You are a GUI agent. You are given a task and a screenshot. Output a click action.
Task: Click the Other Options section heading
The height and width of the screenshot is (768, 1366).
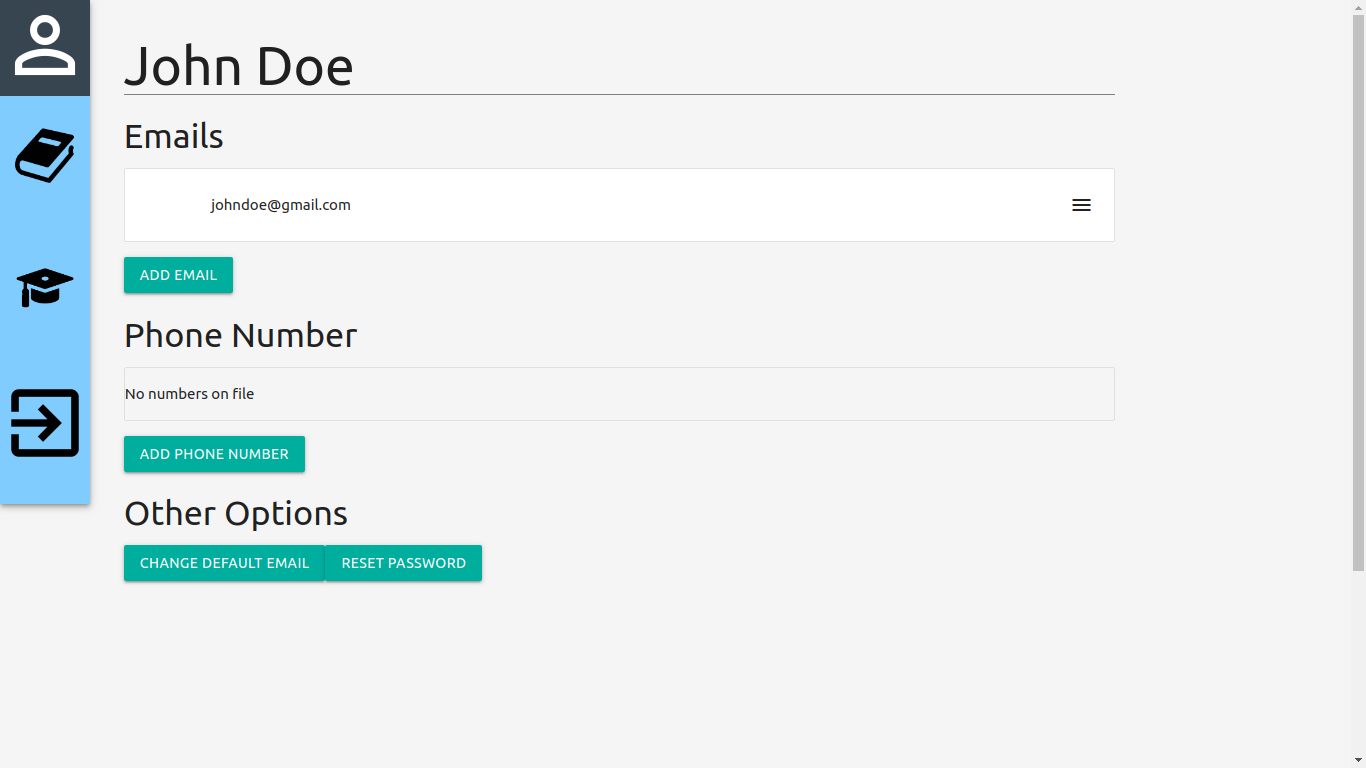click(x=236, y=513)
